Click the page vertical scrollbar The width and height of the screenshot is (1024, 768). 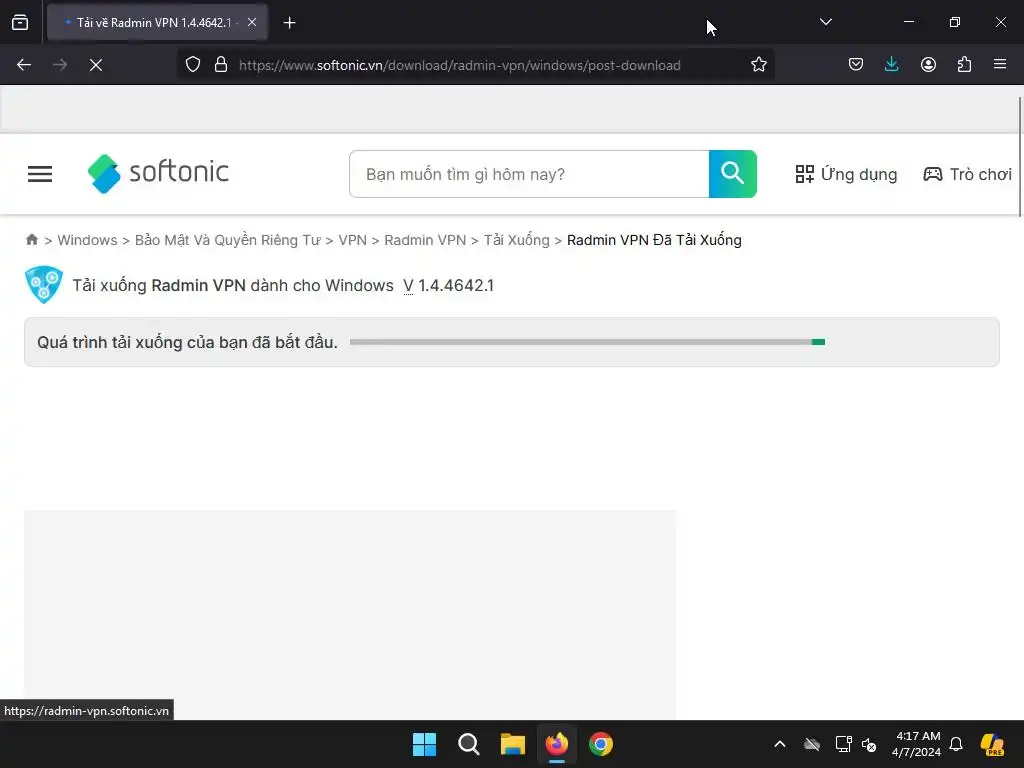coord(1019,155)
